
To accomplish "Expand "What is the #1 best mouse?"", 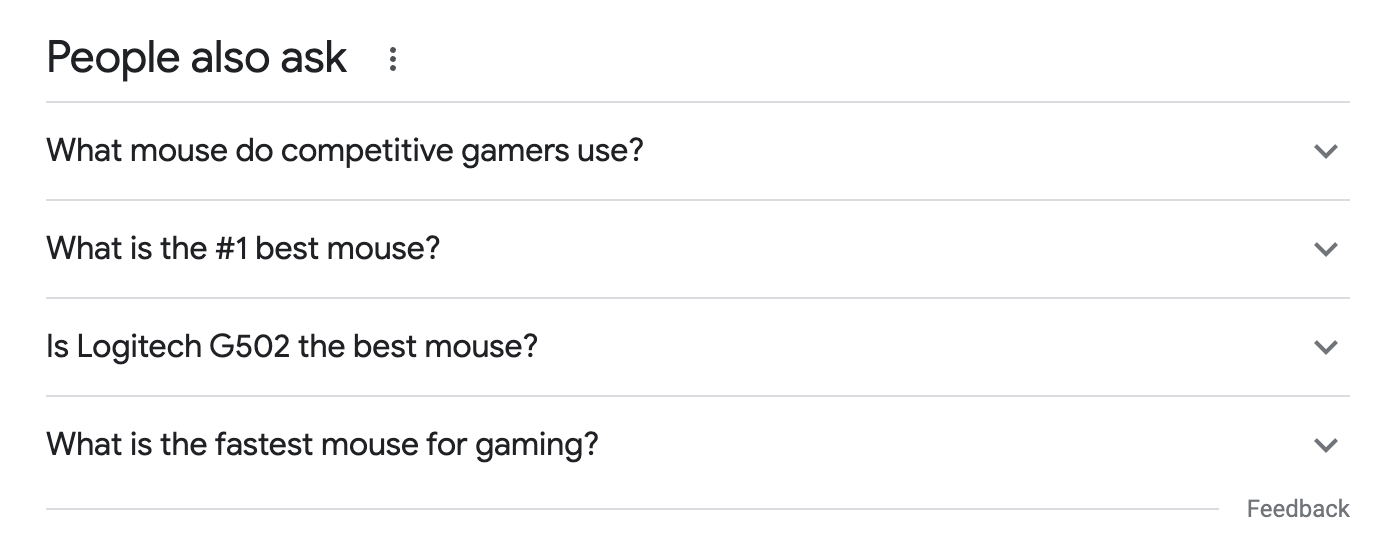I will coord(698,249).
